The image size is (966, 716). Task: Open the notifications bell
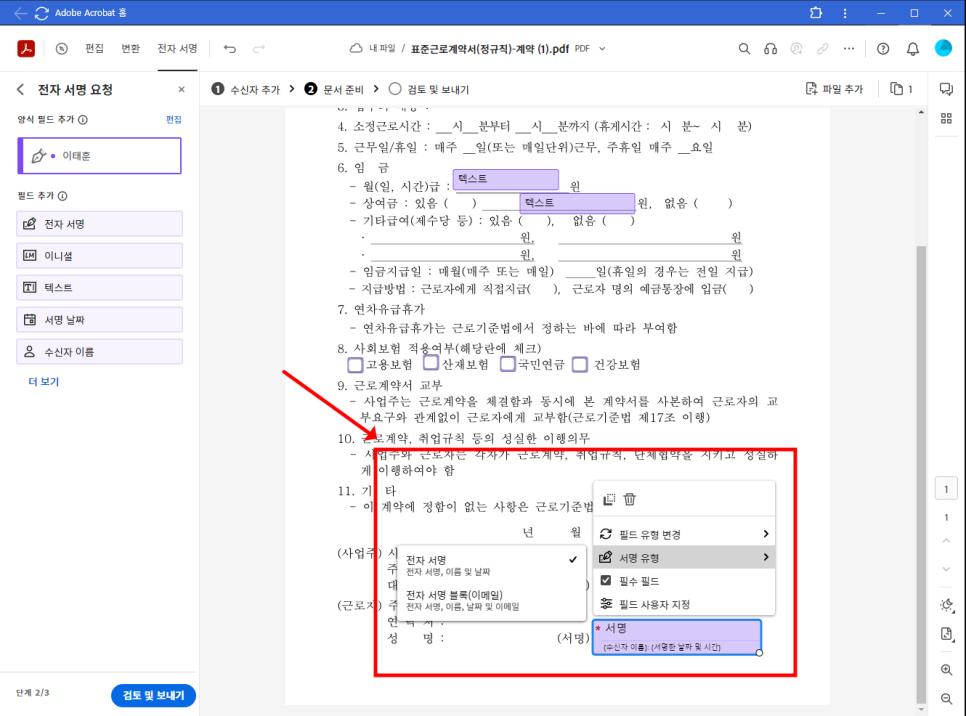(x=913, y=49)
